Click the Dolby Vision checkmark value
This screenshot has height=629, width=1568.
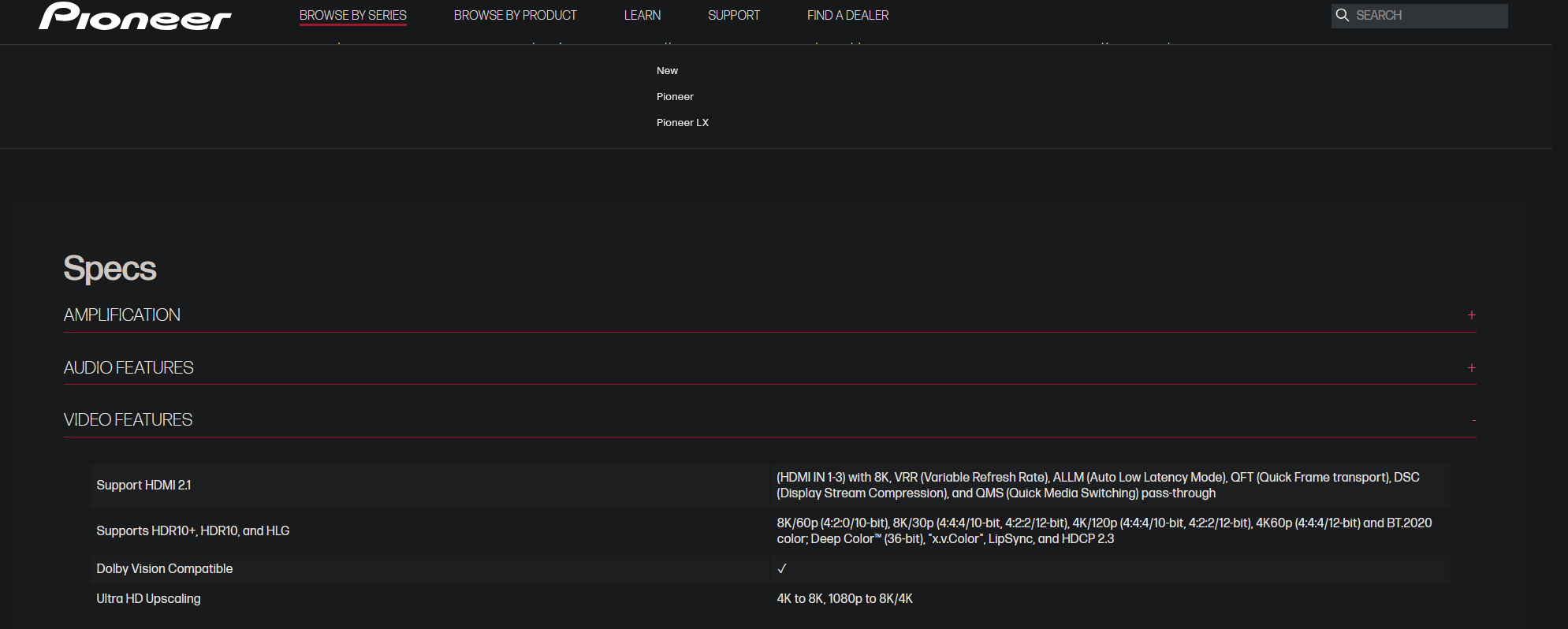click(x=782, y=569)
